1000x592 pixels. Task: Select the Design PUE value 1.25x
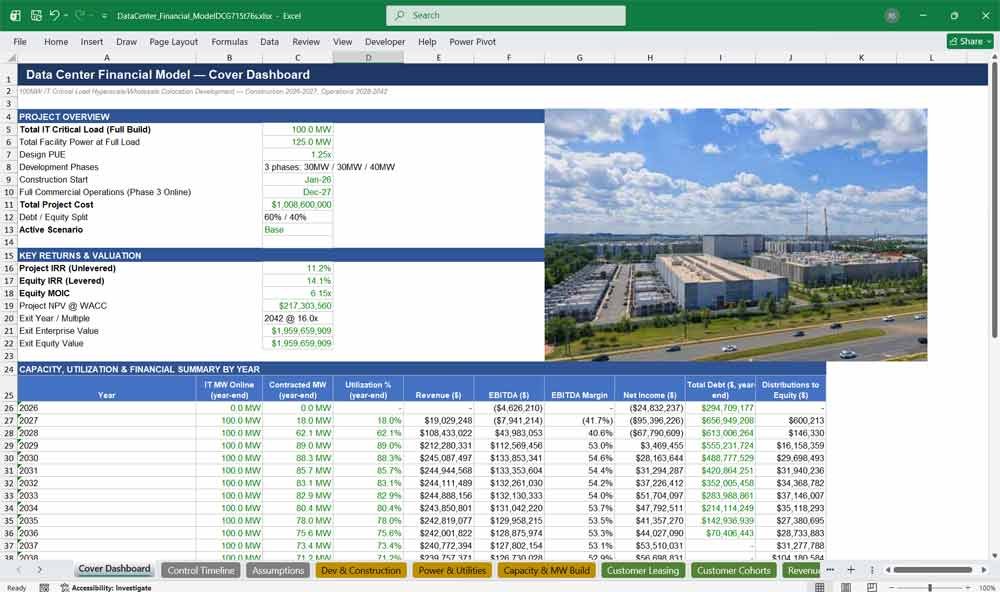297,154
